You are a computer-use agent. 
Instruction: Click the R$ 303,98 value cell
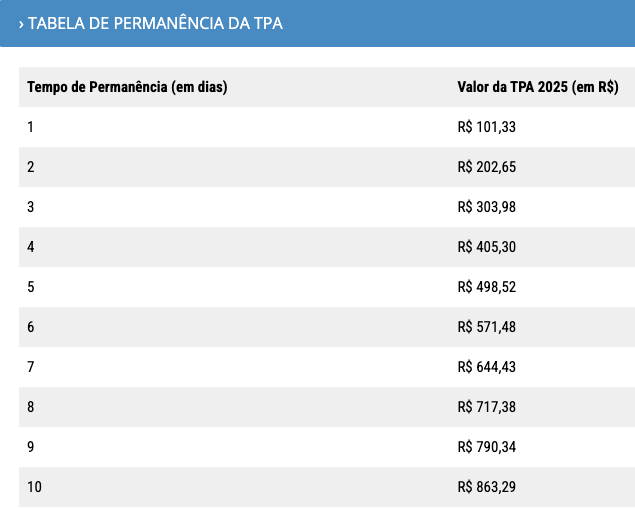pyautogui.click(x=486, y=207)
